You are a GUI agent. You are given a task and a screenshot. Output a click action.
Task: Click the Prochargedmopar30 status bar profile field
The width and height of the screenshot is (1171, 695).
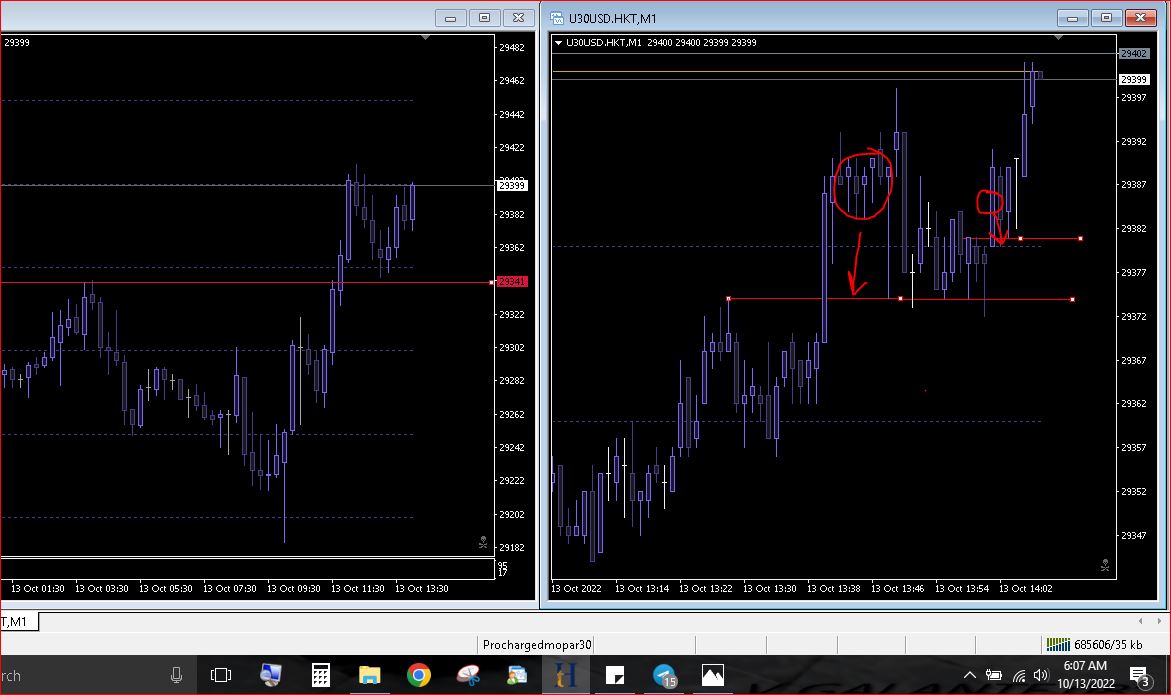(x=536, y=644)
